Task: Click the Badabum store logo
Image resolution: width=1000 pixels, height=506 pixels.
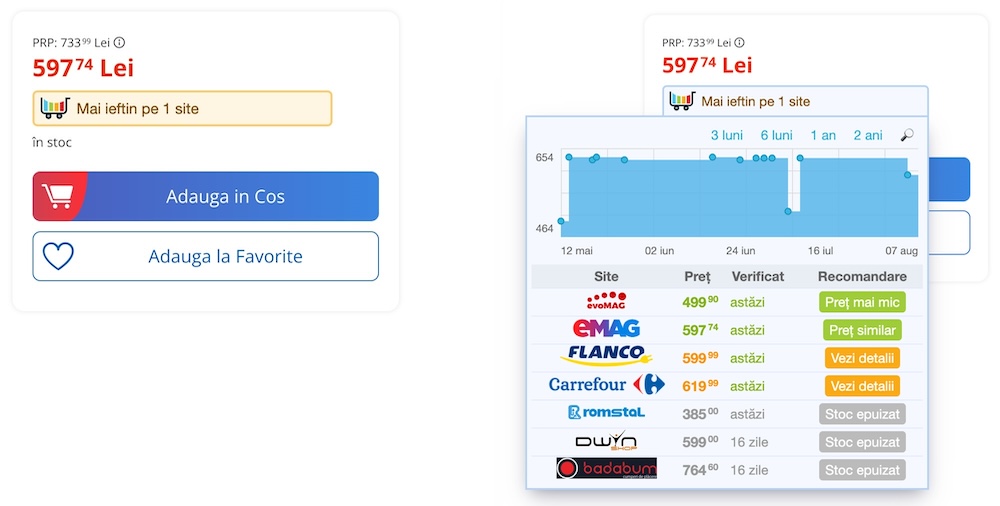Action: click(606, 469)
